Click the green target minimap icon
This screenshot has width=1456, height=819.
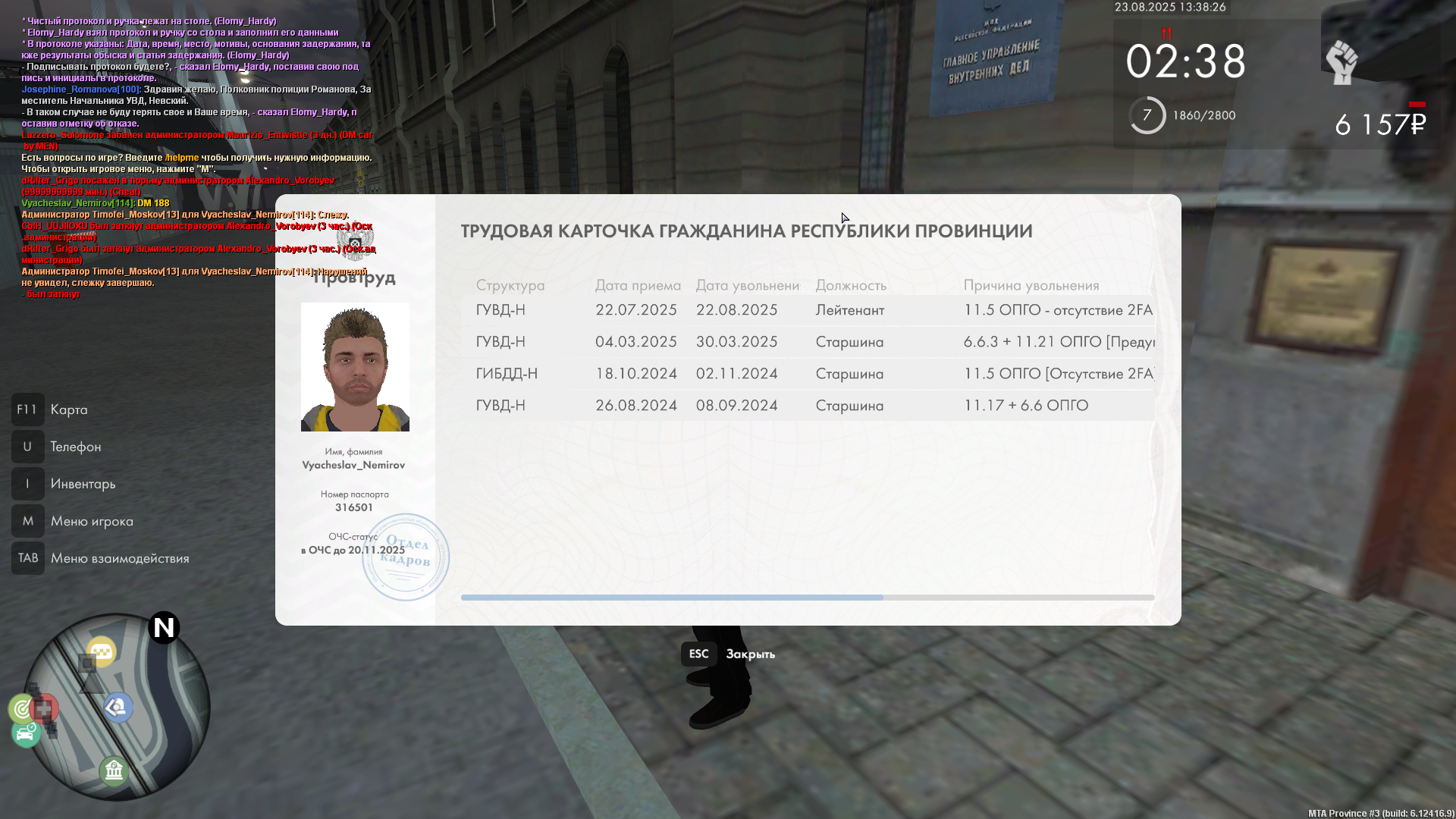pos(21,709)
